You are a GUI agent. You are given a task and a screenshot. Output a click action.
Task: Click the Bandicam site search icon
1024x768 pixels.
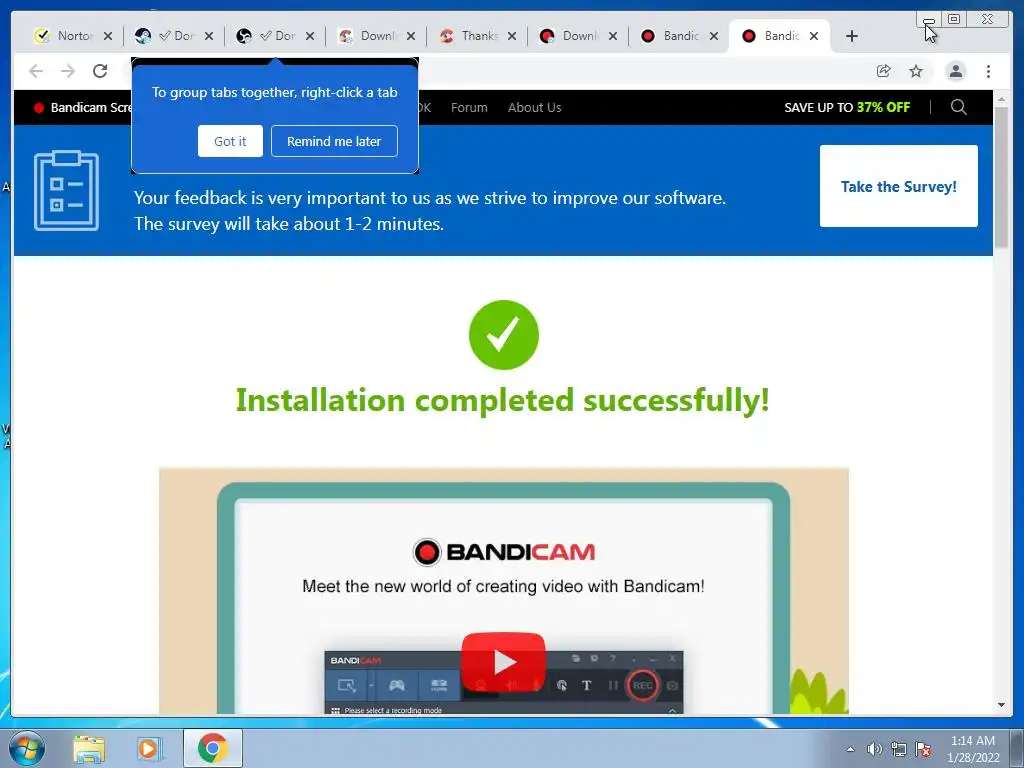coord(959,107)
